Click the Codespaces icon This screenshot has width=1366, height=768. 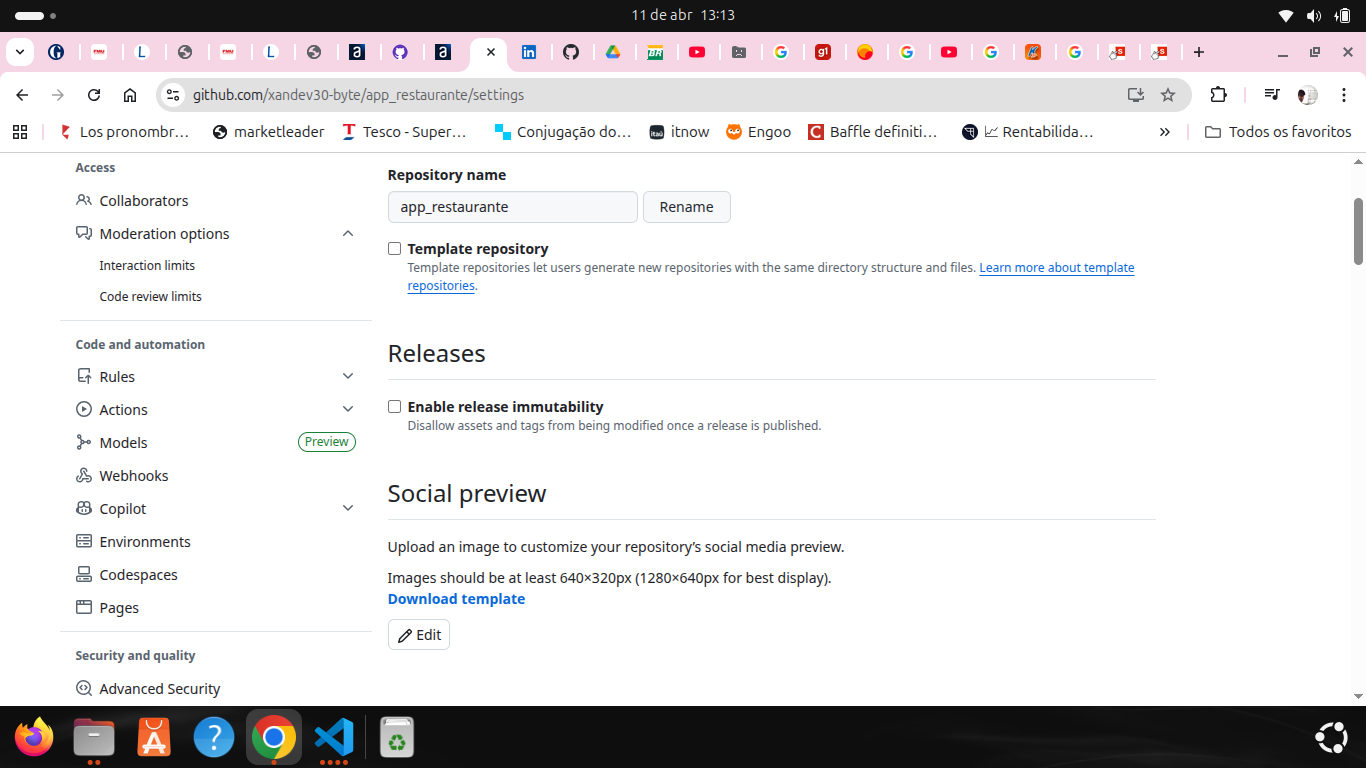(84, 574)
